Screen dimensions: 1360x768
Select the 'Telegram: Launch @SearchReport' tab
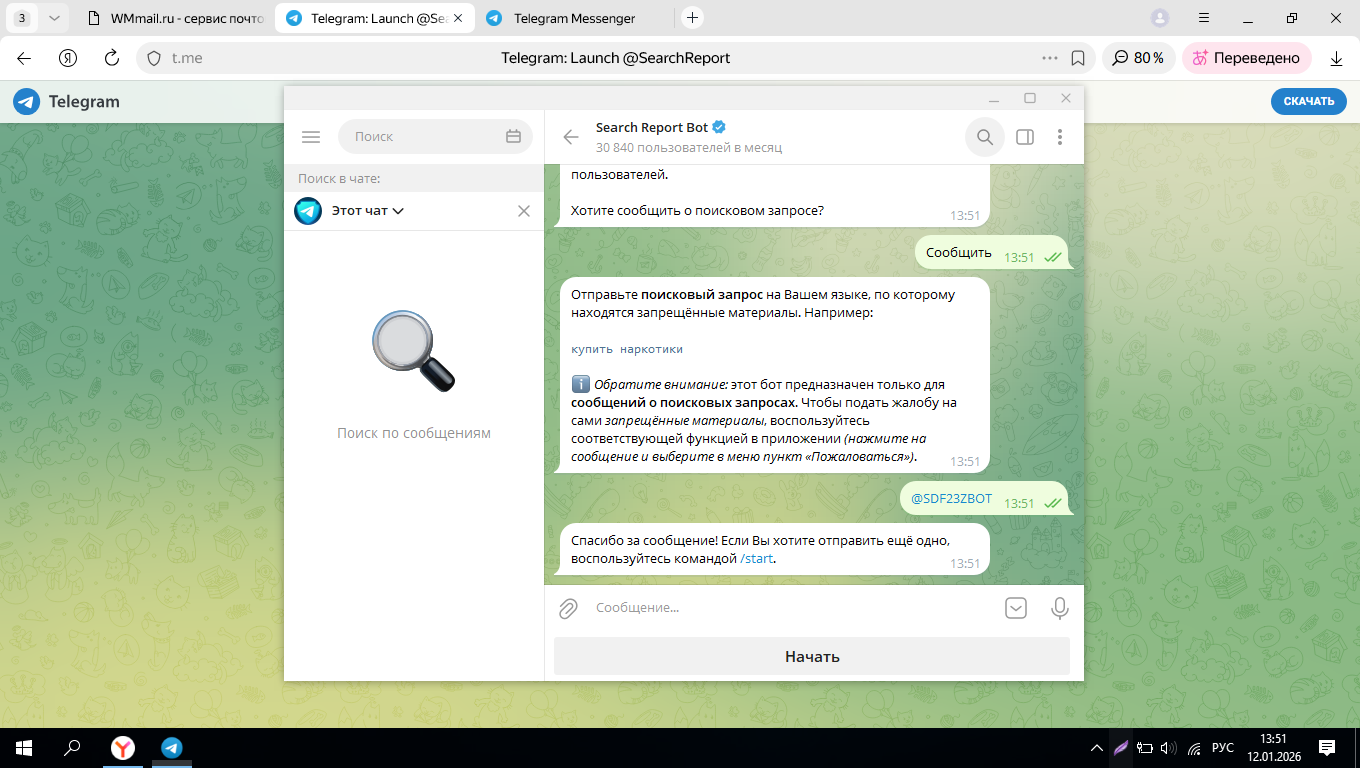375,18
